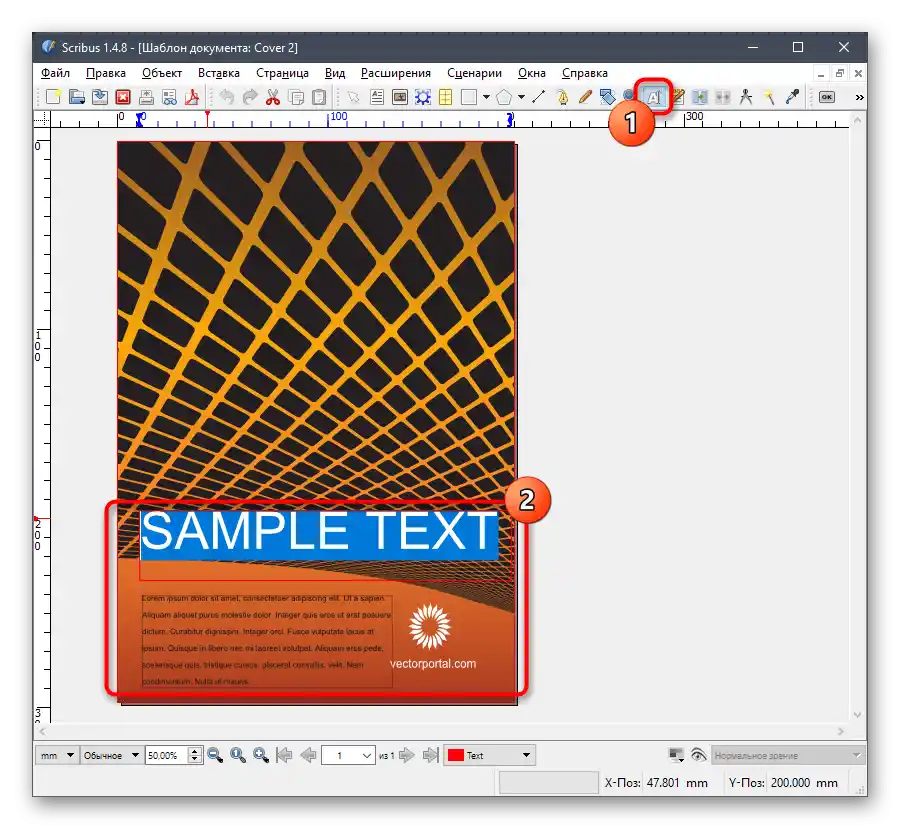The width and height of the screenshot is (900, 829).
Task: Activate the Eyedropper tool
Action: pos(793,97)
